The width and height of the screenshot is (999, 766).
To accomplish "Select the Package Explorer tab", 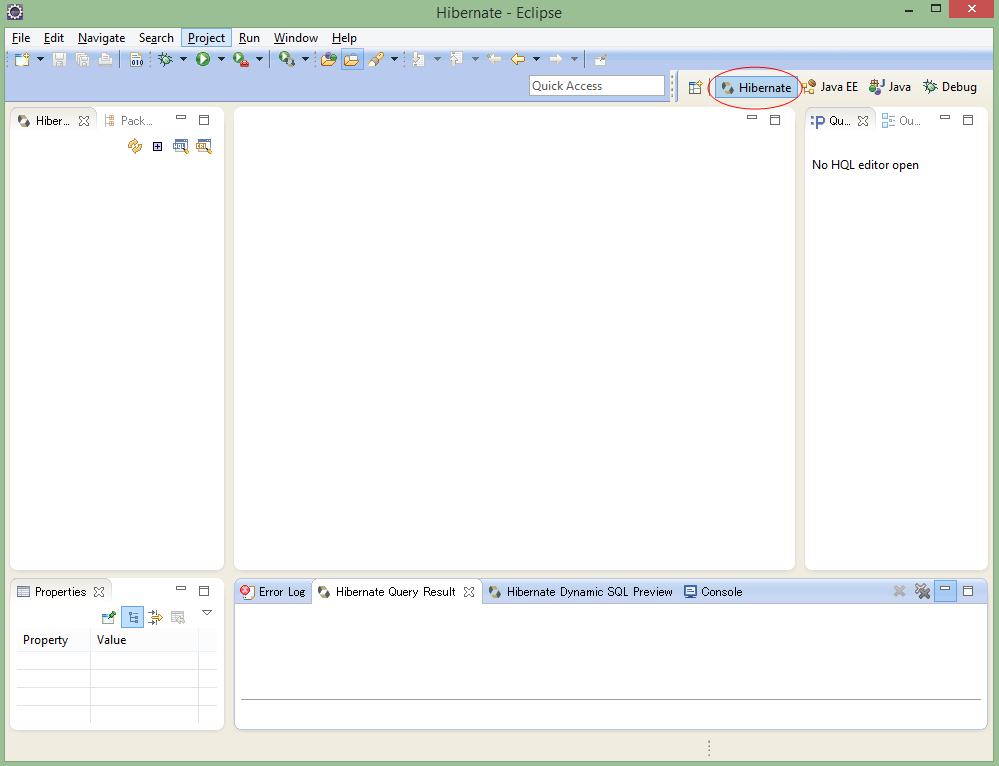I will coord(129,120).
